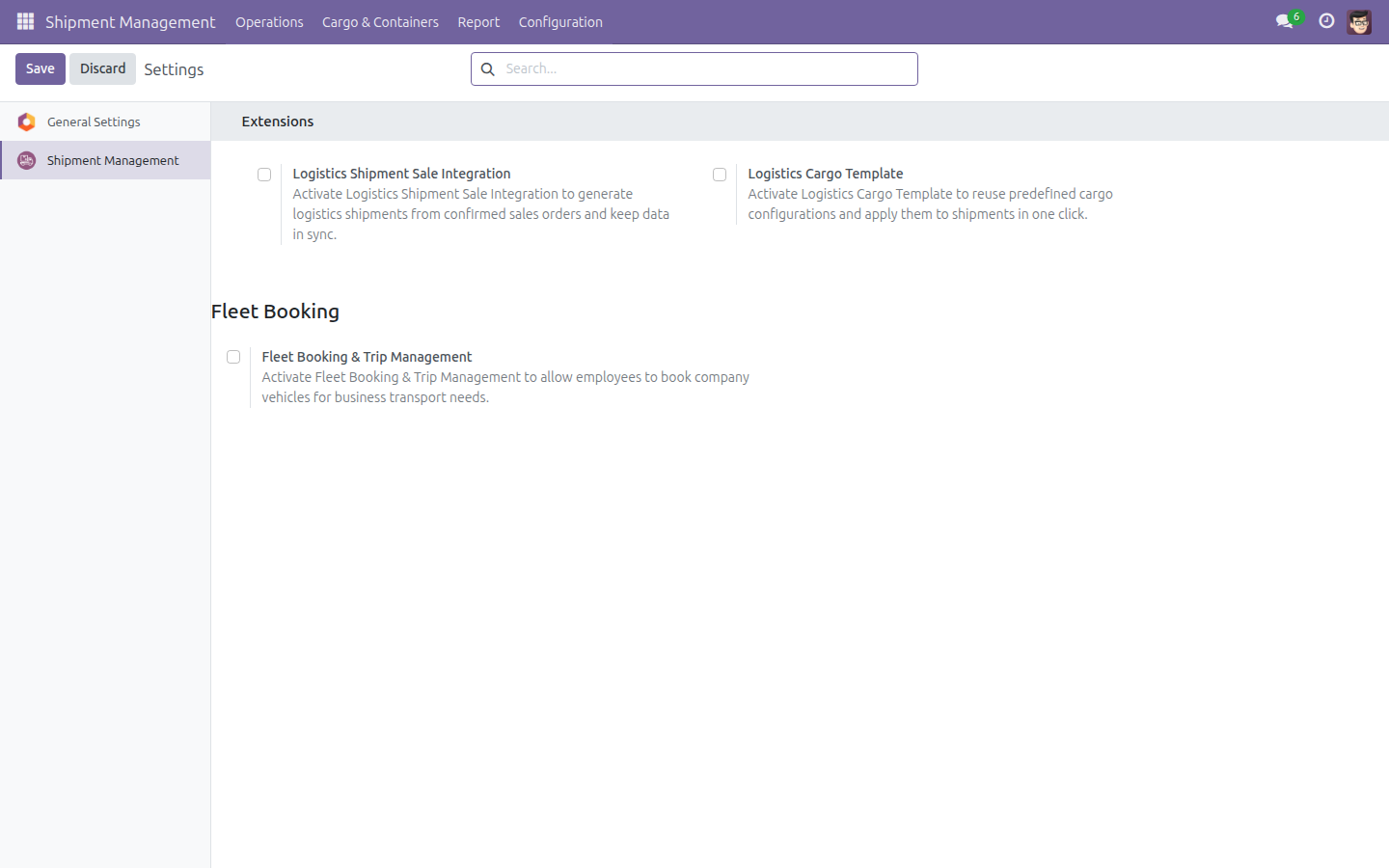The image size is (1389, 868).
Task: Open the Configuration menu
Action: 560,22
